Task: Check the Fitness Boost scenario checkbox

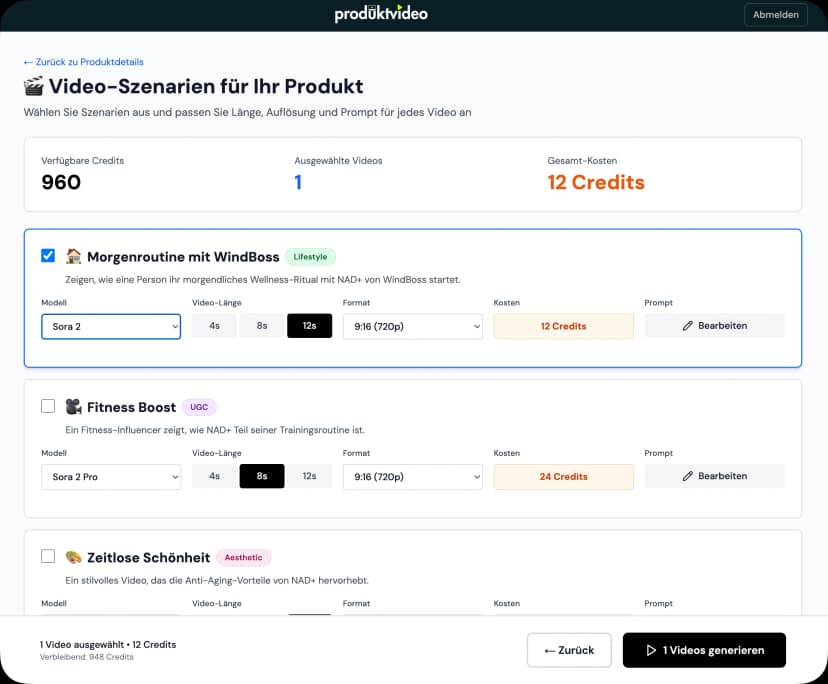Action: [x=48, y=406]
